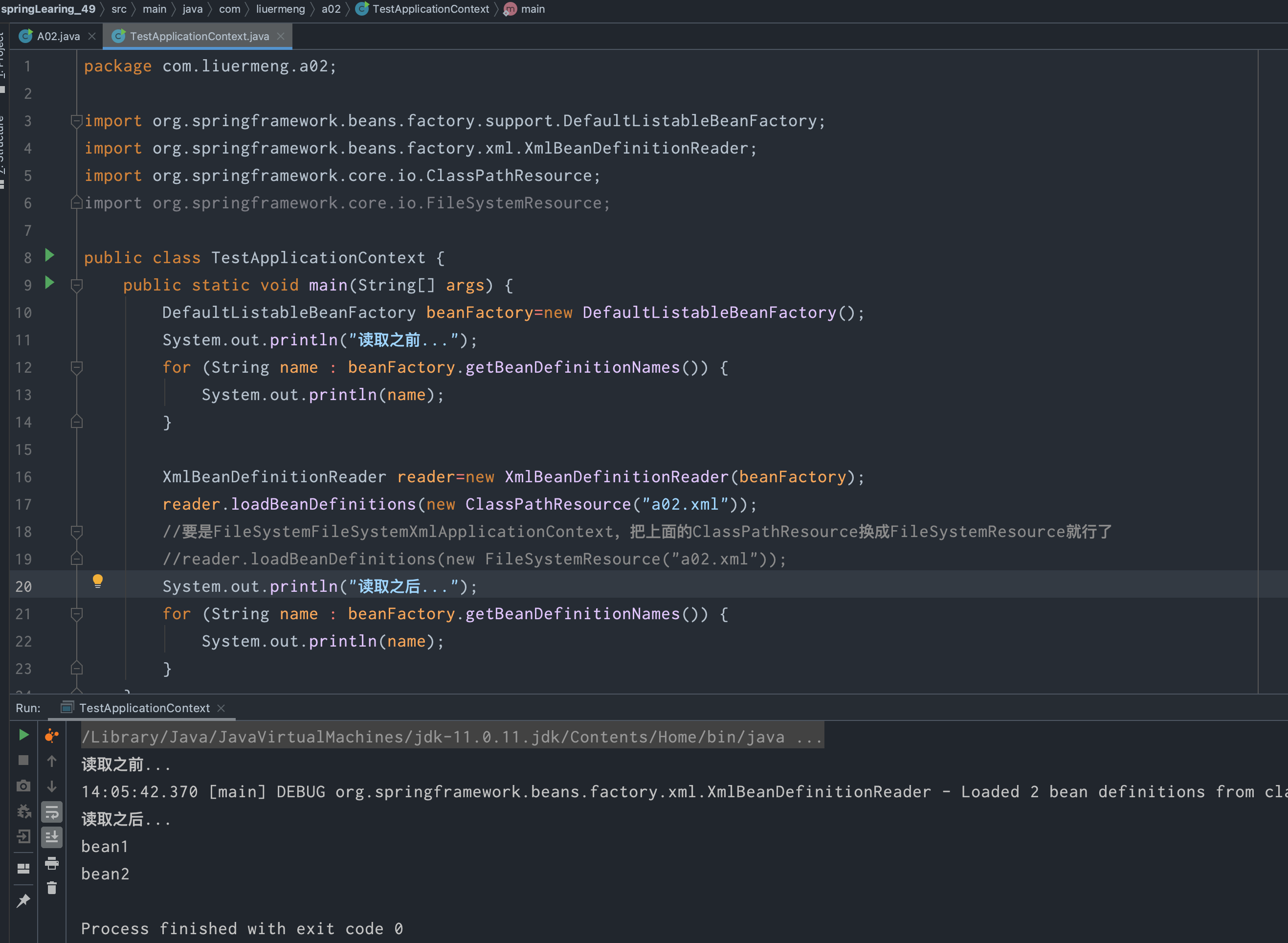
Task: Click the Print console output icon
Action: [52, 863]
